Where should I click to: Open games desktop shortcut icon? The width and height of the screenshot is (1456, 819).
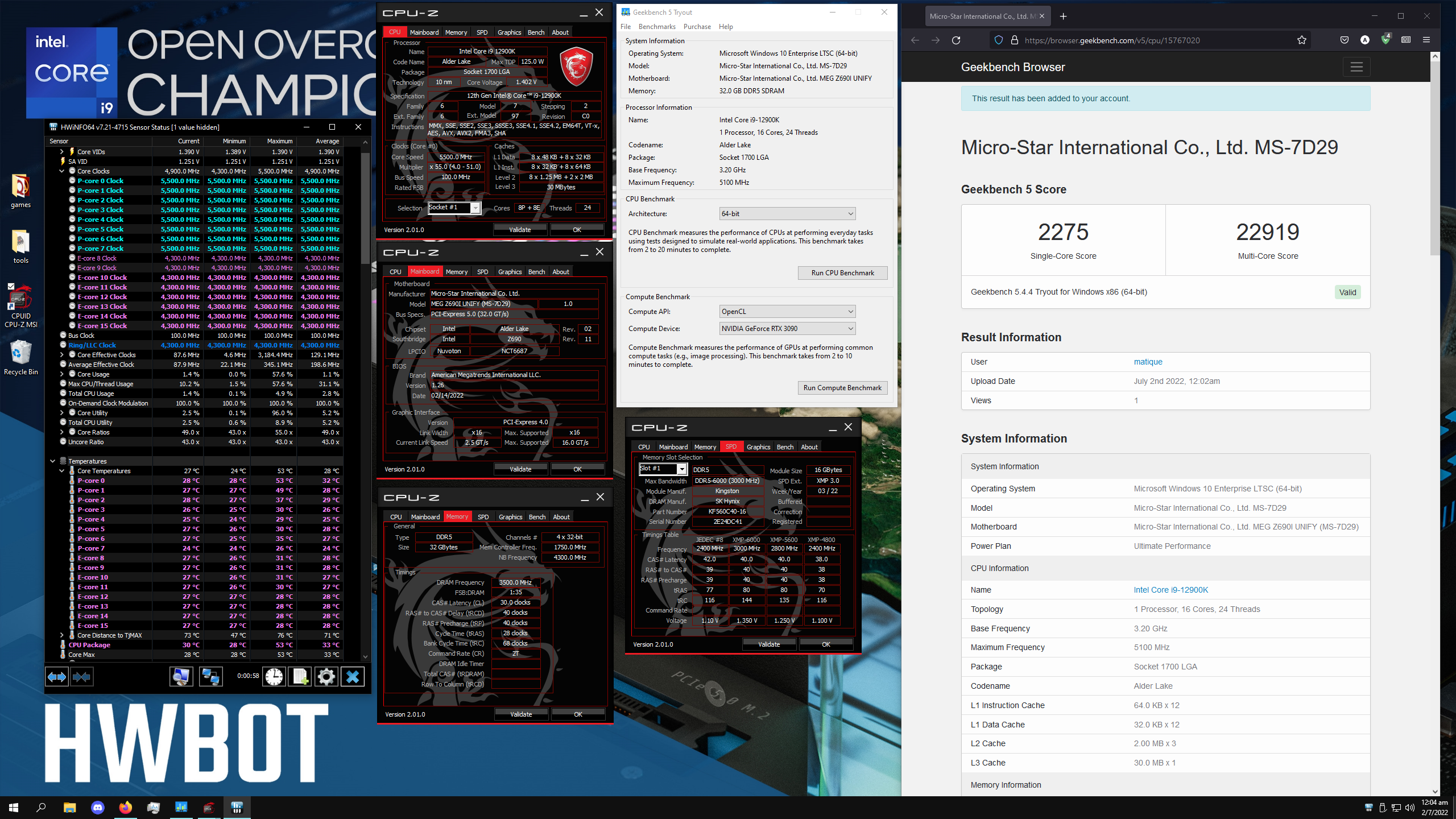click(21, 191)
